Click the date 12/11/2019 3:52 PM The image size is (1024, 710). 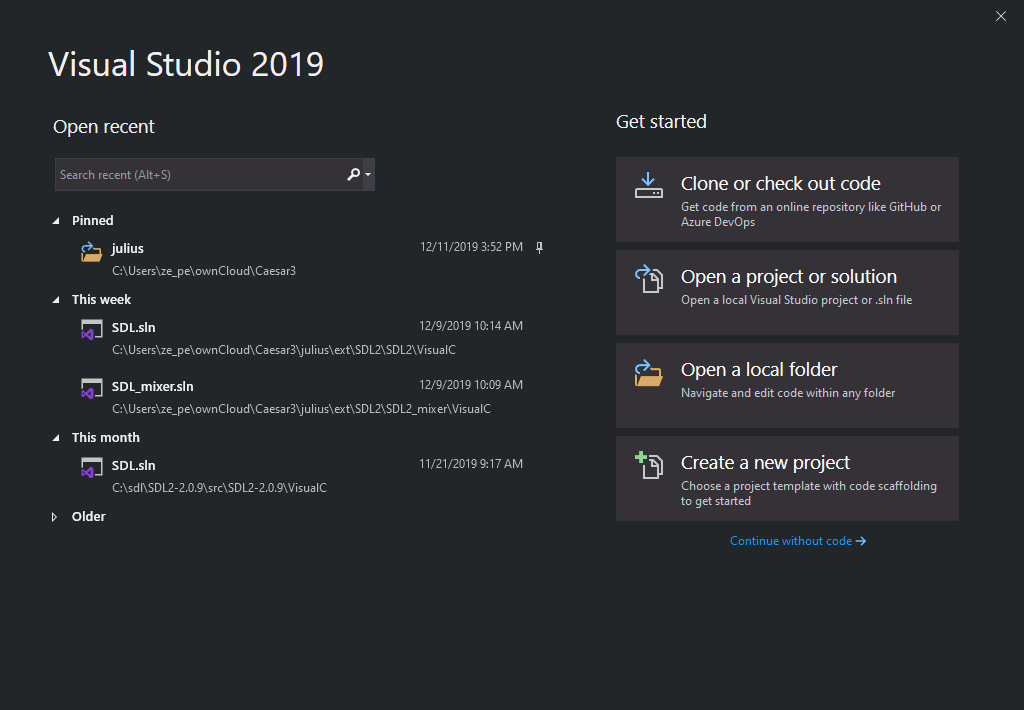[x=471, y=247]
